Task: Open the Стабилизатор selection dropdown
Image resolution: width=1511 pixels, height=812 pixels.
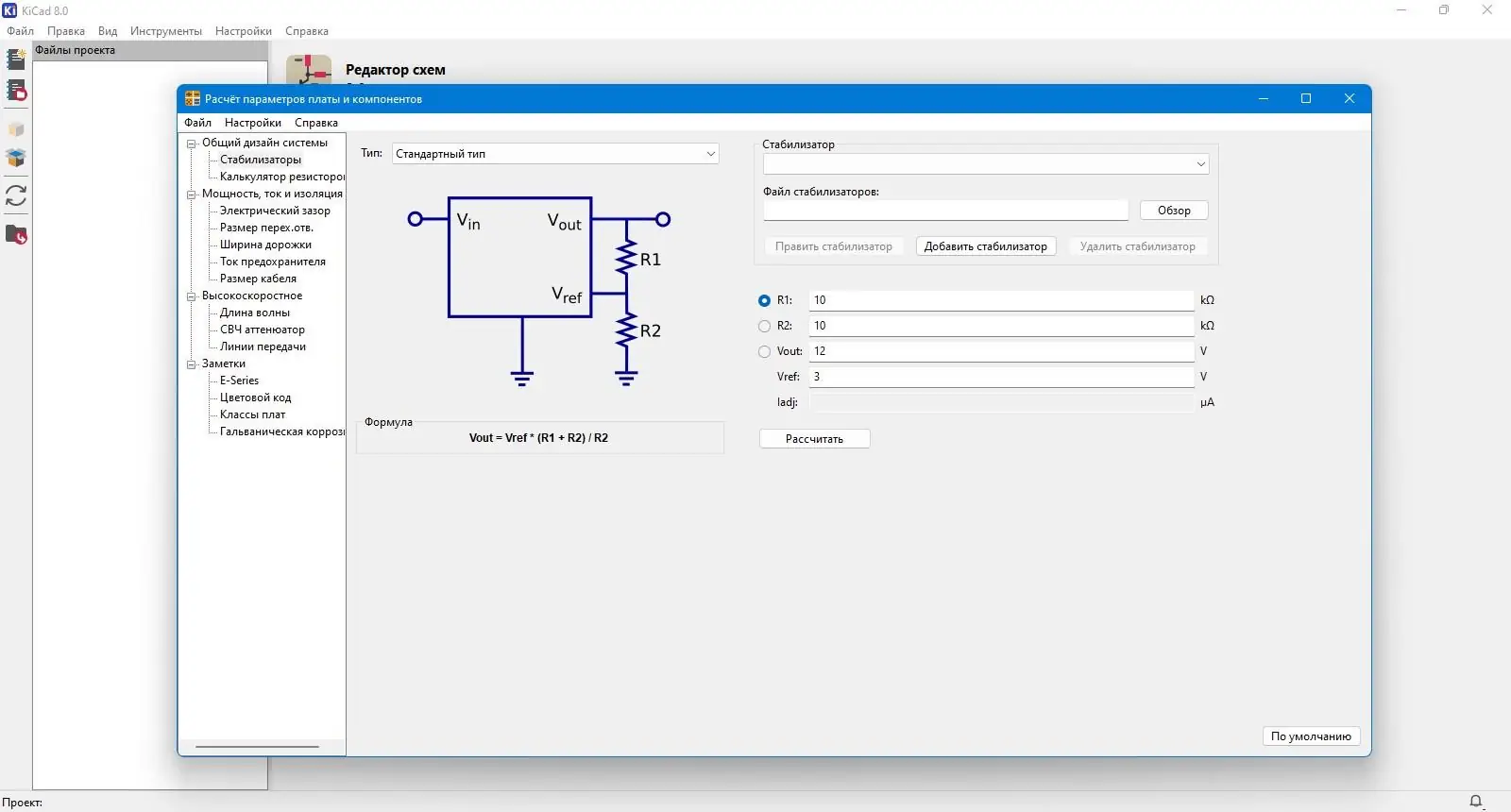Action: click(985, 164)
